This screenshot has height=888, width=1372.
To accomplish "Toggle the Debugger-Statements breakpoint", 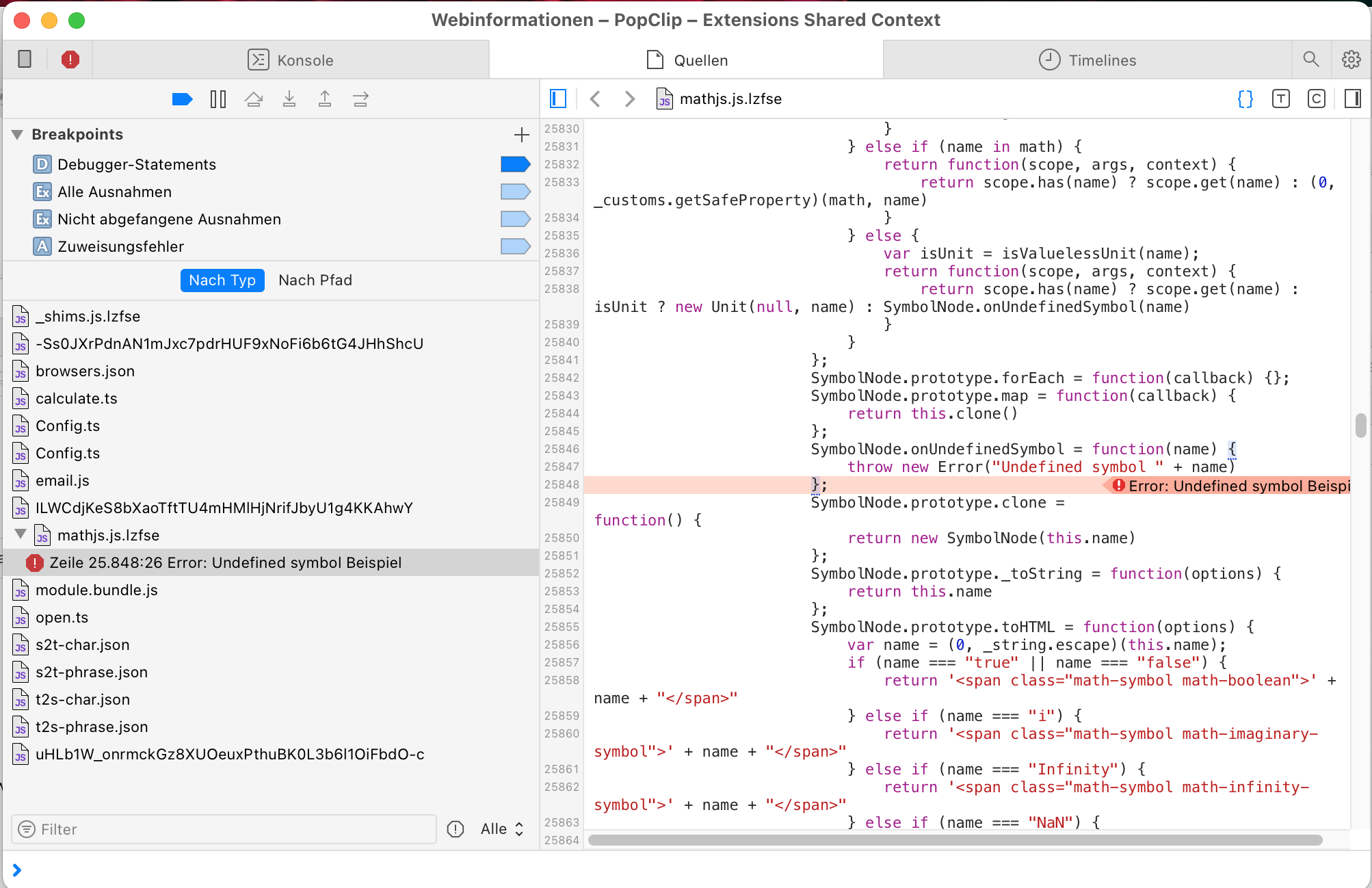I will click(515, 164).
